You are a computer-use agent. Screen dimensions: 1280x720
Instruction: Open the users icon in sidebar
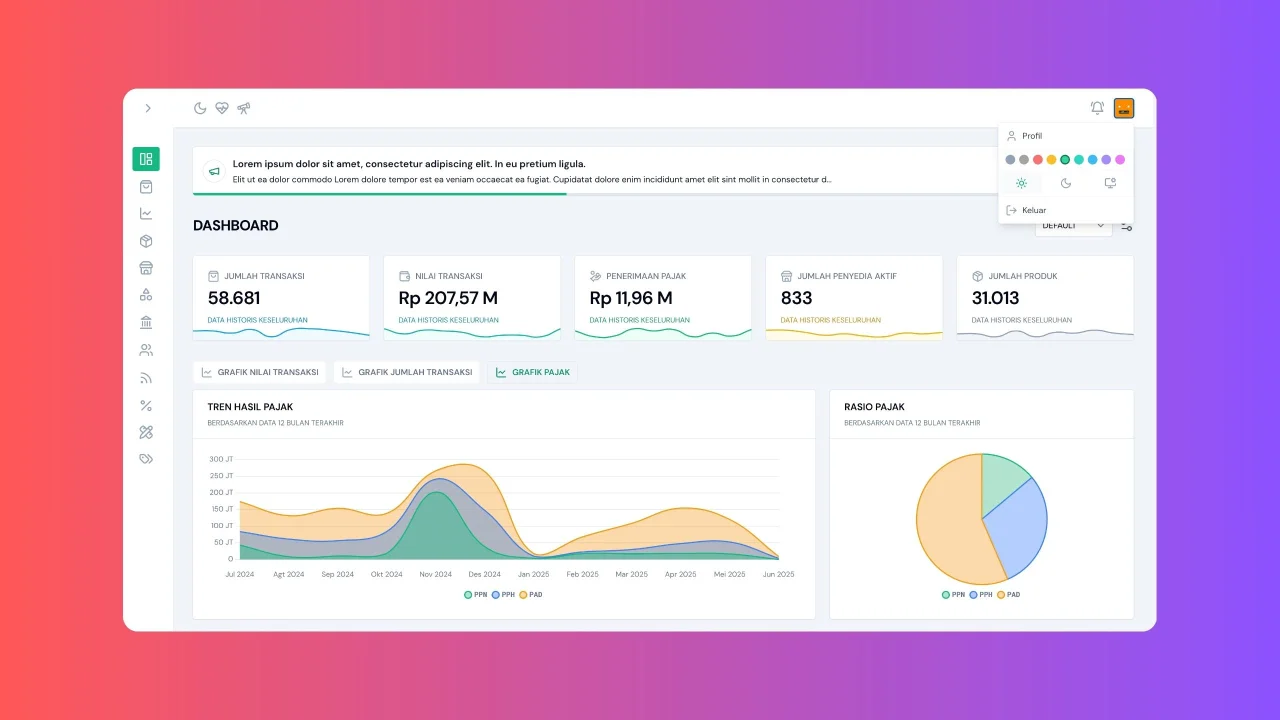tap(146, 350)
